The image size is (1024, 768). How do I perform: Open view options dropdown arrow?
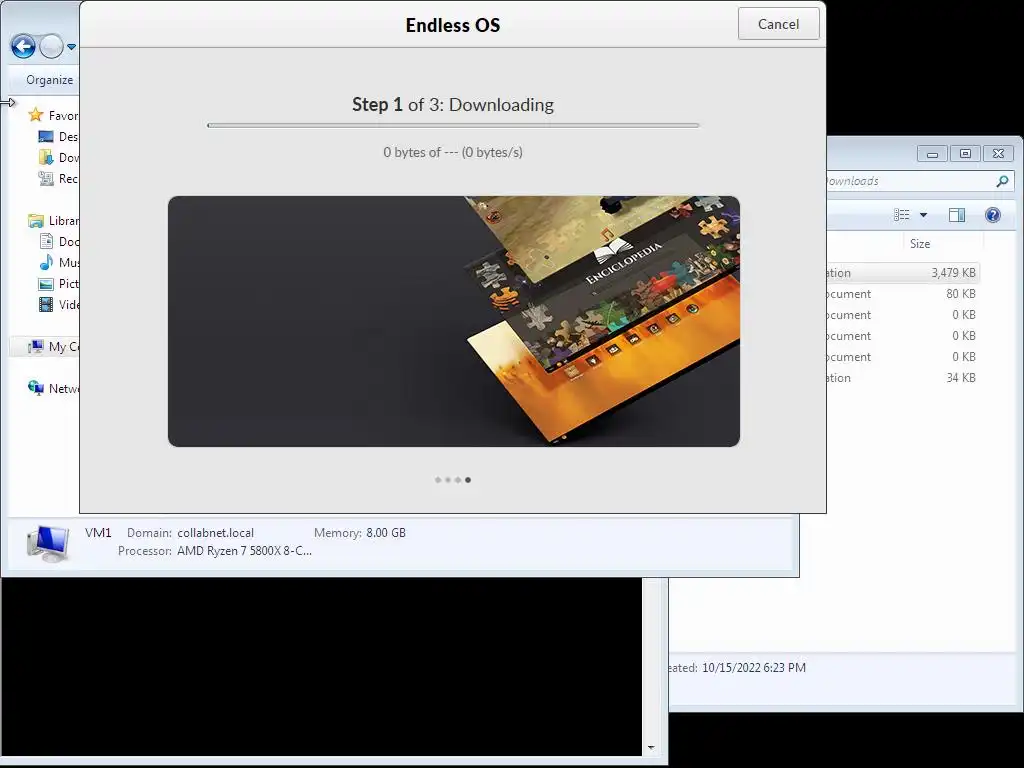(923, 215)
